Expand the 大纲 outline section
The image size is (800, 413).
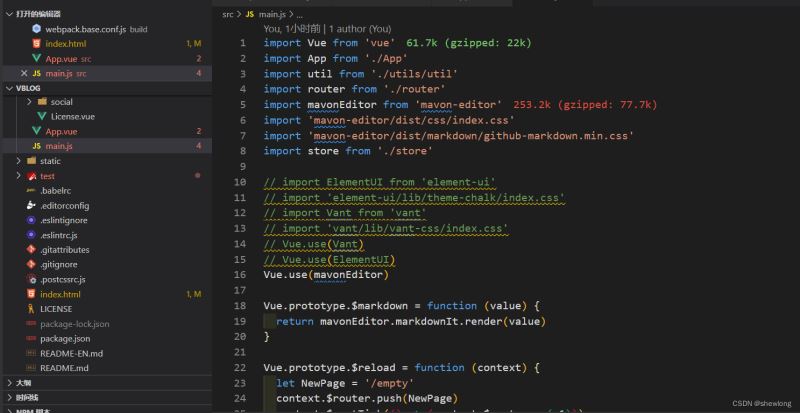coord(9,383)
